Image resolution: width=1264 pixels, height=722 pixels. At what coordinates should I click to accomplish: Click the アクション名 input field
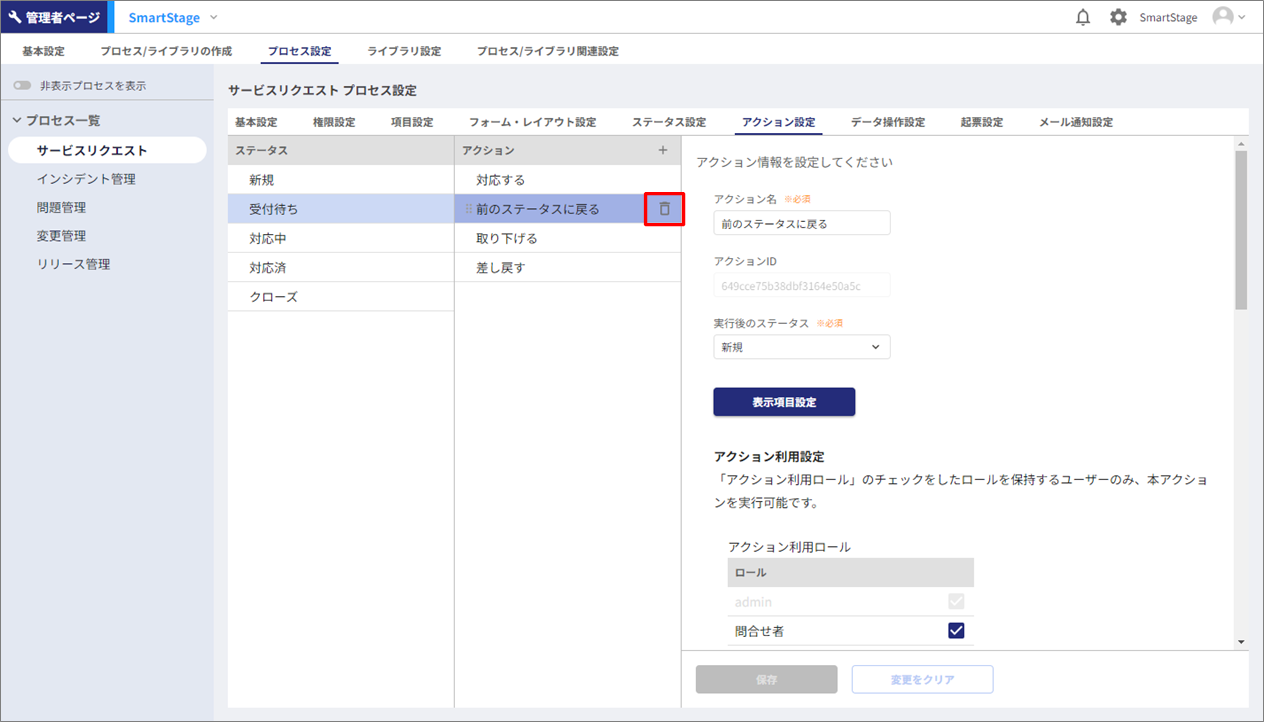[x=801, y=224]
